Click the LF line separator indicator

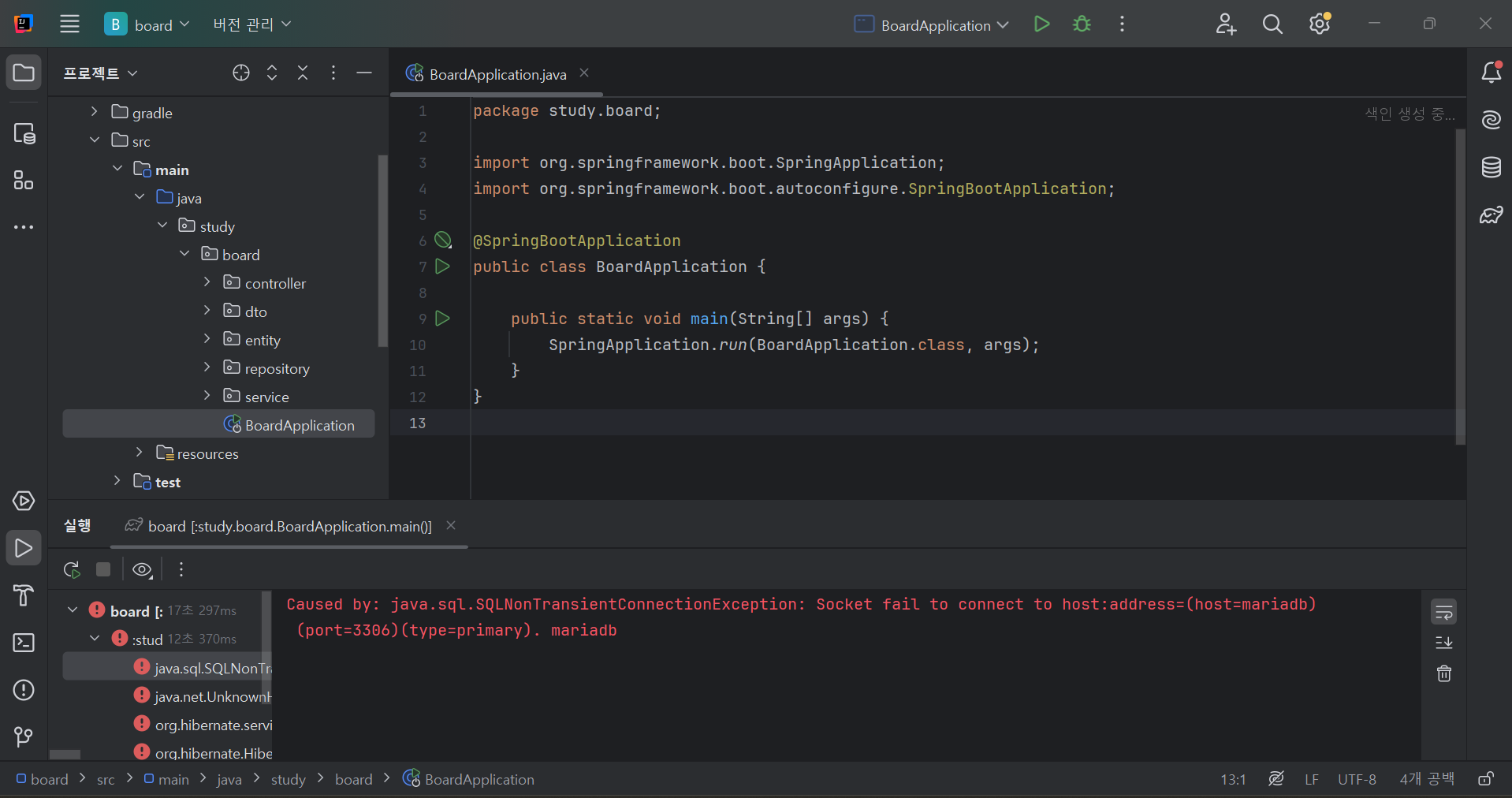(1311, 779)
